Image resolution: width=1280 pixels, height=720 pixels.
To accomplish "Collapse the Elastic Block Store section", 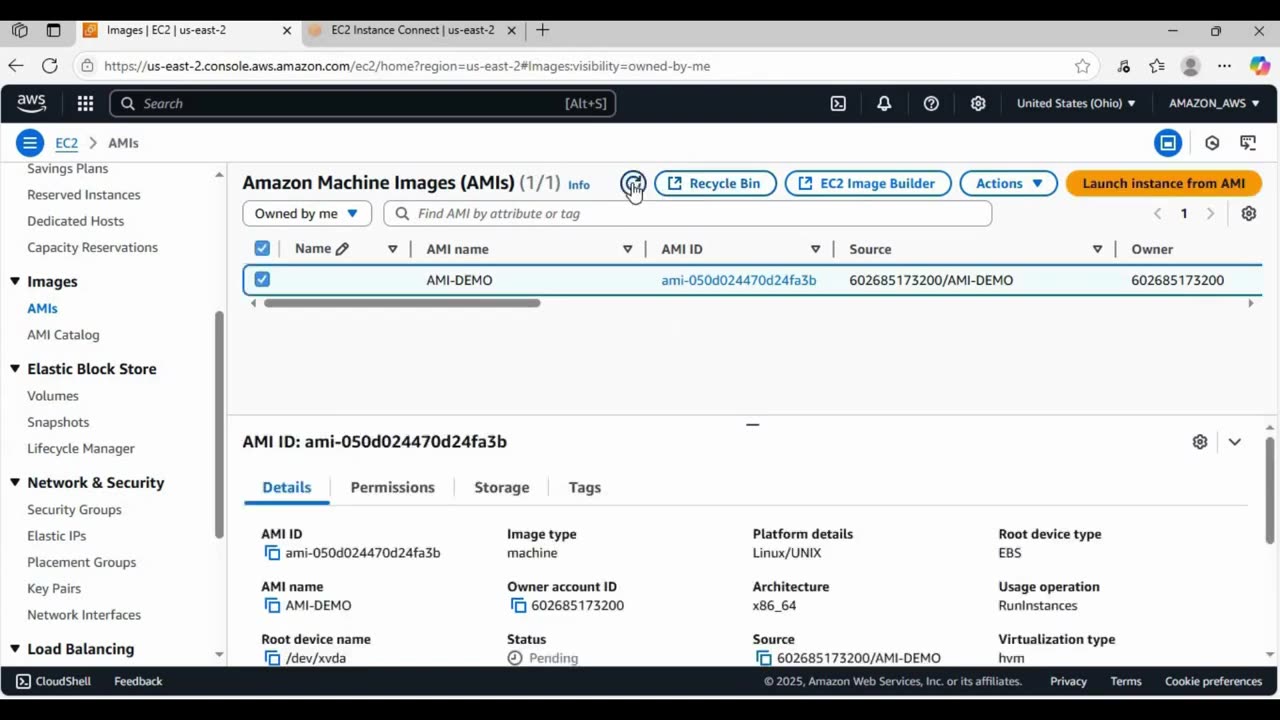I will 15,369.
